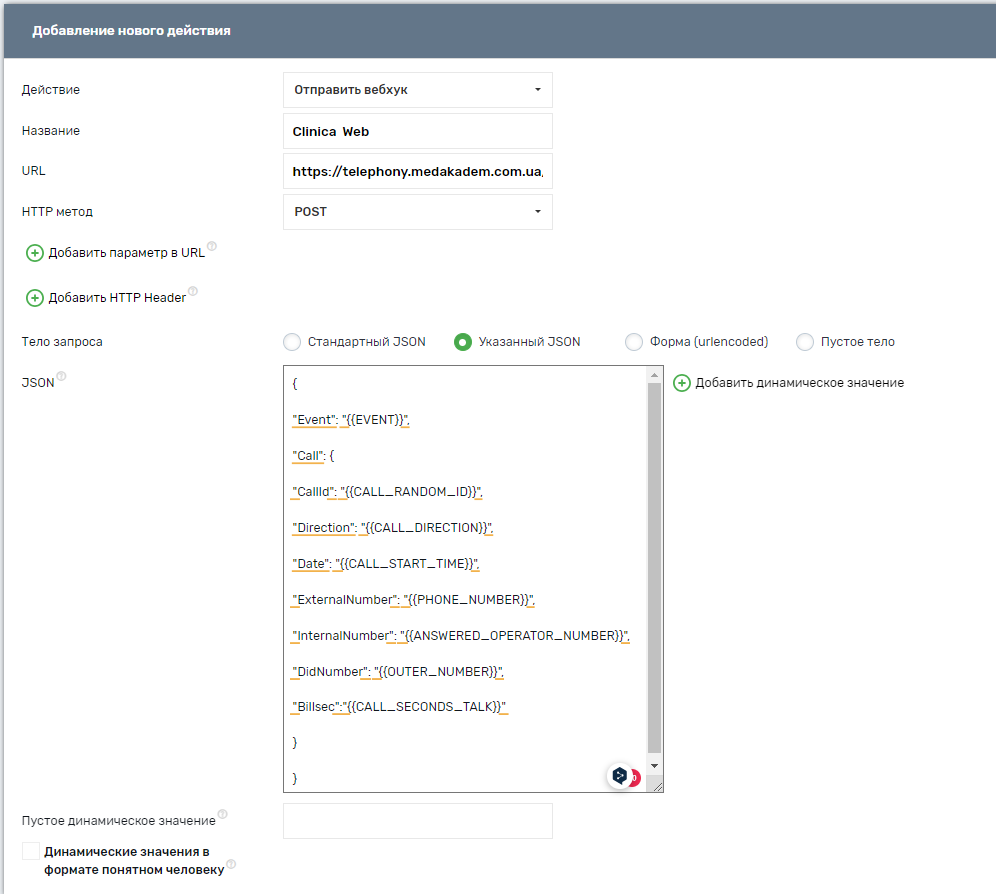Click the Добавить HTTP Header link text
Screen dimensions: 996x894
click(117, 298)
